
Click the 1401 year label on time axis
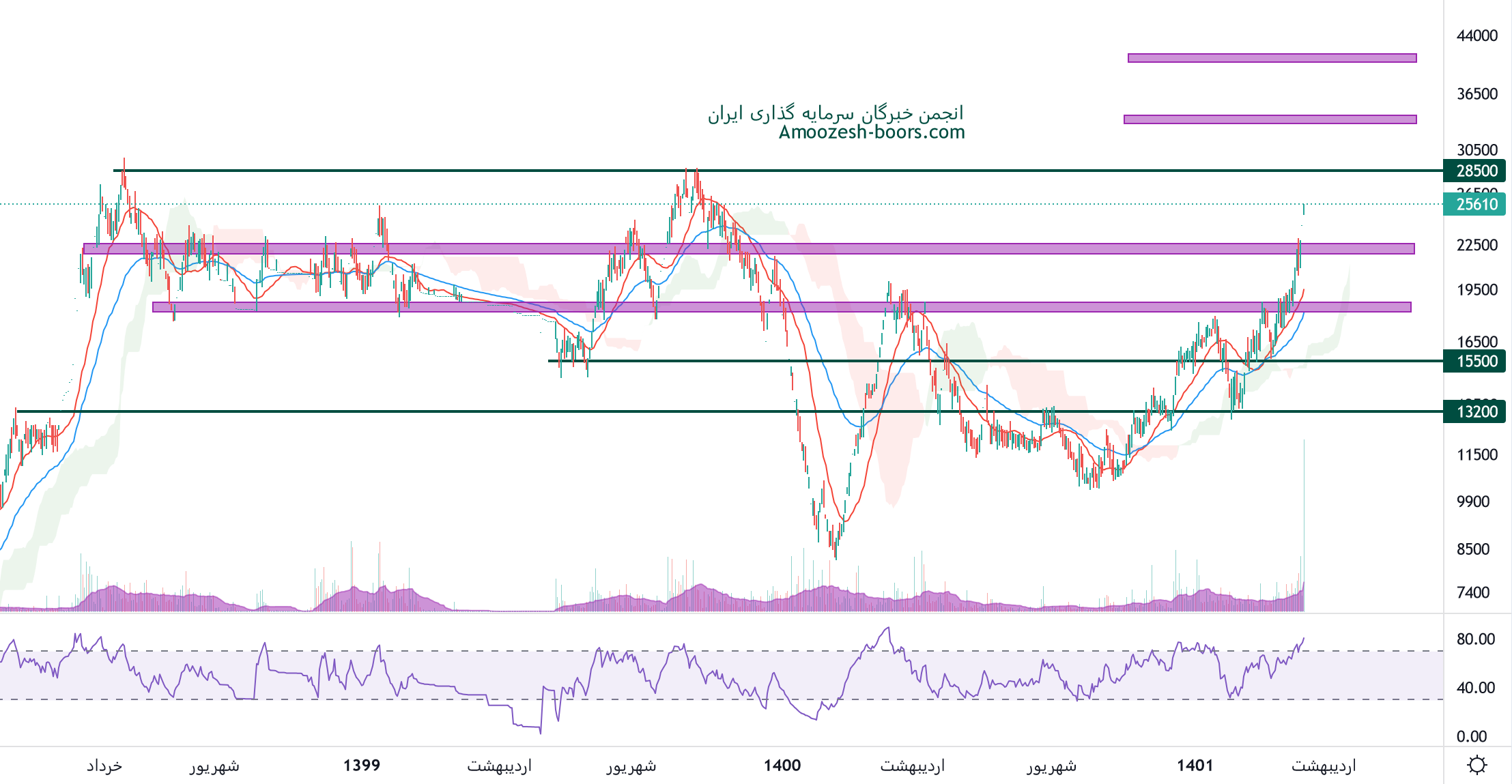point(1195,766)
